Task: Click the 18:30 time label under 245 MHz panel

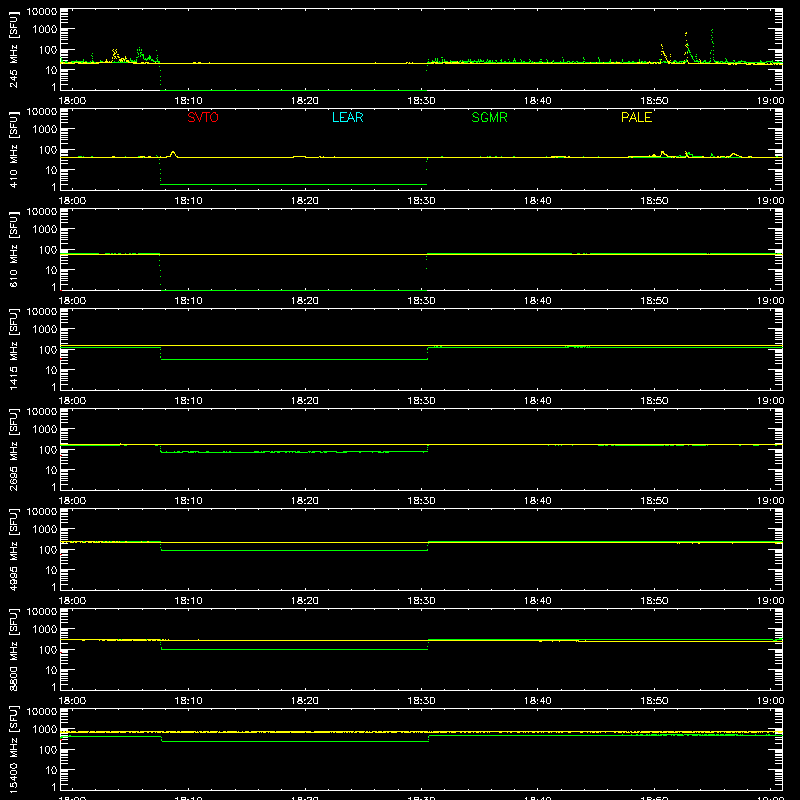Action: pyautogui.click(x=421, y=101)
